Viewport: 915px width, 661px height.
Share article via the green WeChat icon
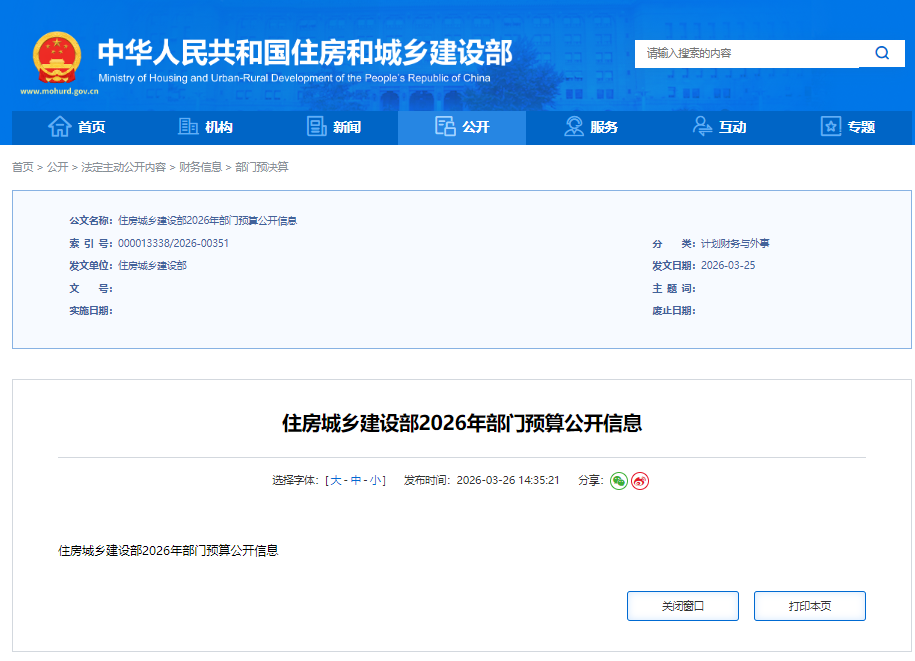pyautogui.click(x=620, y=481)
